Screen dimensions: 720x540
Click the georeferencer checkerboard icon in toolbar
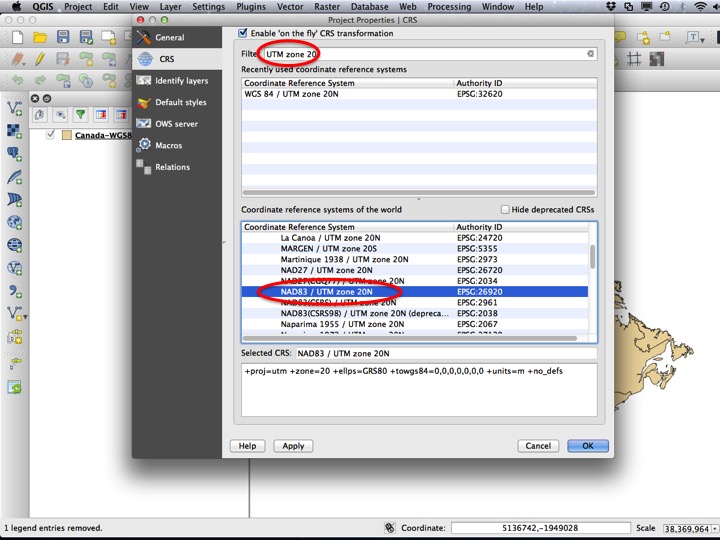point(657,59)
